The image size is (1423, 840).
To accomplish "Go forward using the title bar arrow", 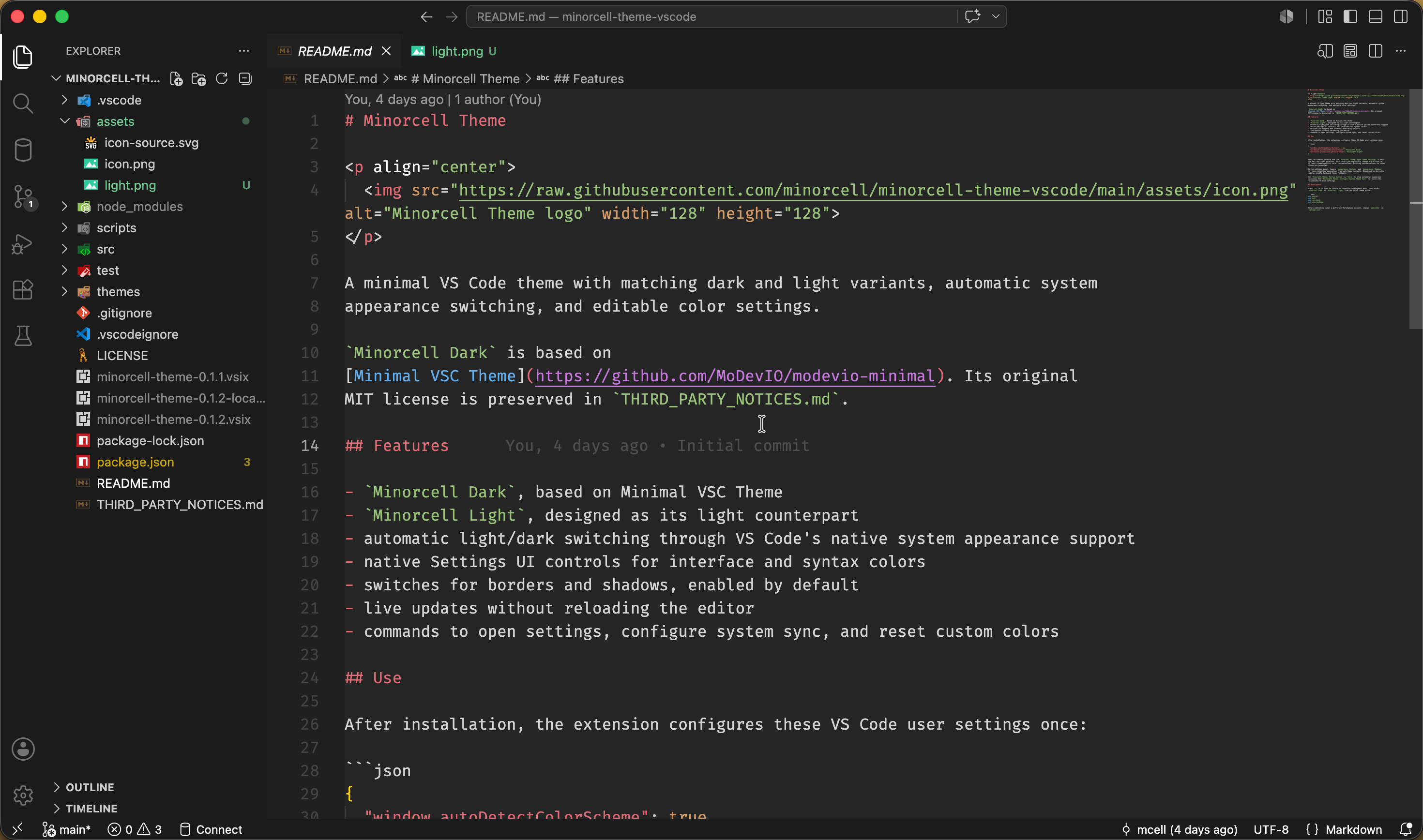I will 452,17.
